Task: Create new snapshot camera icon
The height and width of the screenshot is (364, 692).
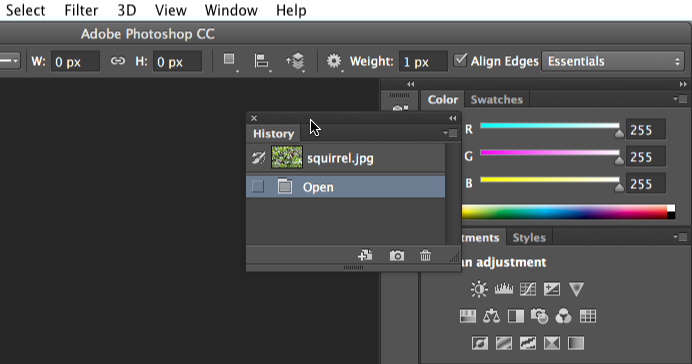Action: [x=396, y=255]
